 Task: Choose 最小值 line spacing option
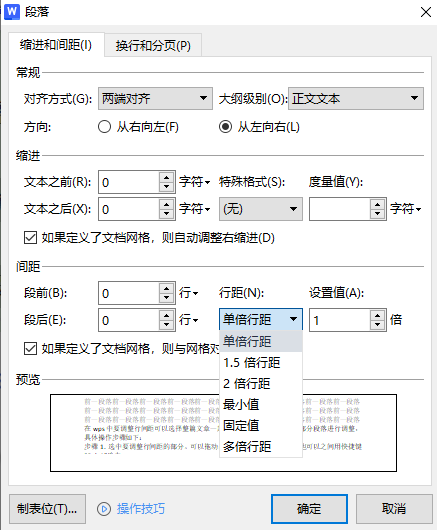[x=261, y=404]
